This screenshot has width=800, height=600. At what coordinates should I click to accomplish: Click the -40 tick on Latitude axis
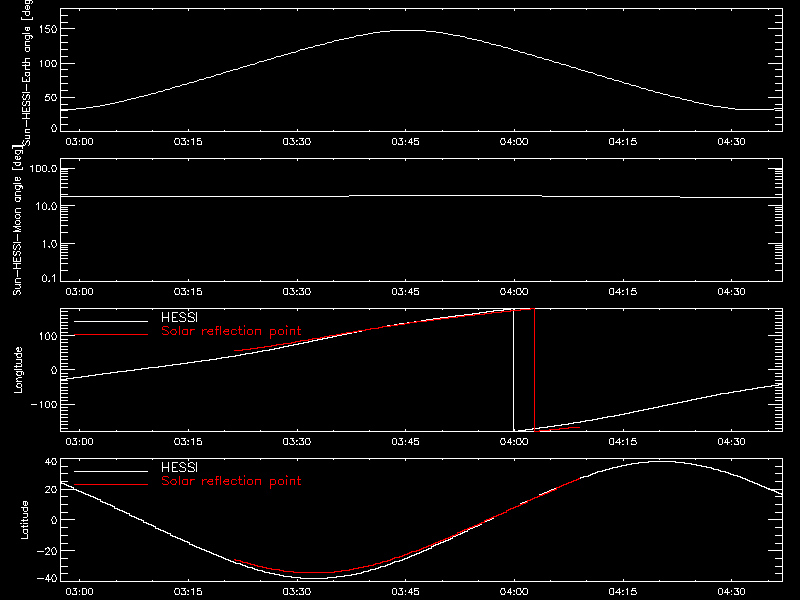coord(47,579)
